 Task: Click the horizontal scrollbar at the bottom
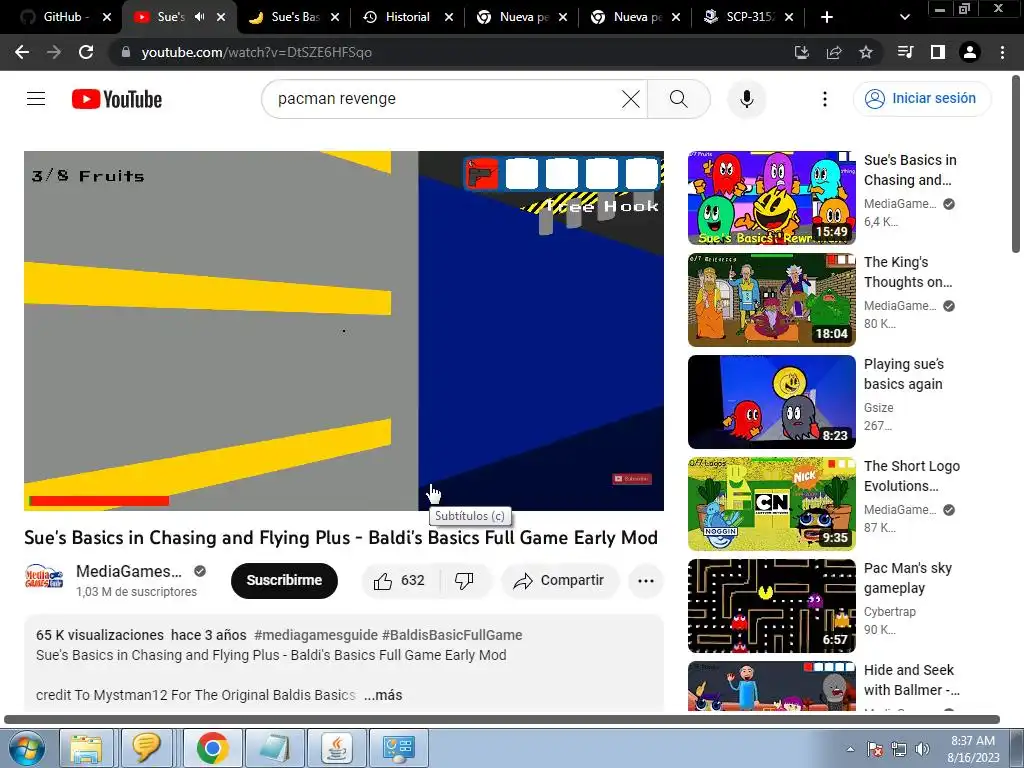[x=502, y=719]
